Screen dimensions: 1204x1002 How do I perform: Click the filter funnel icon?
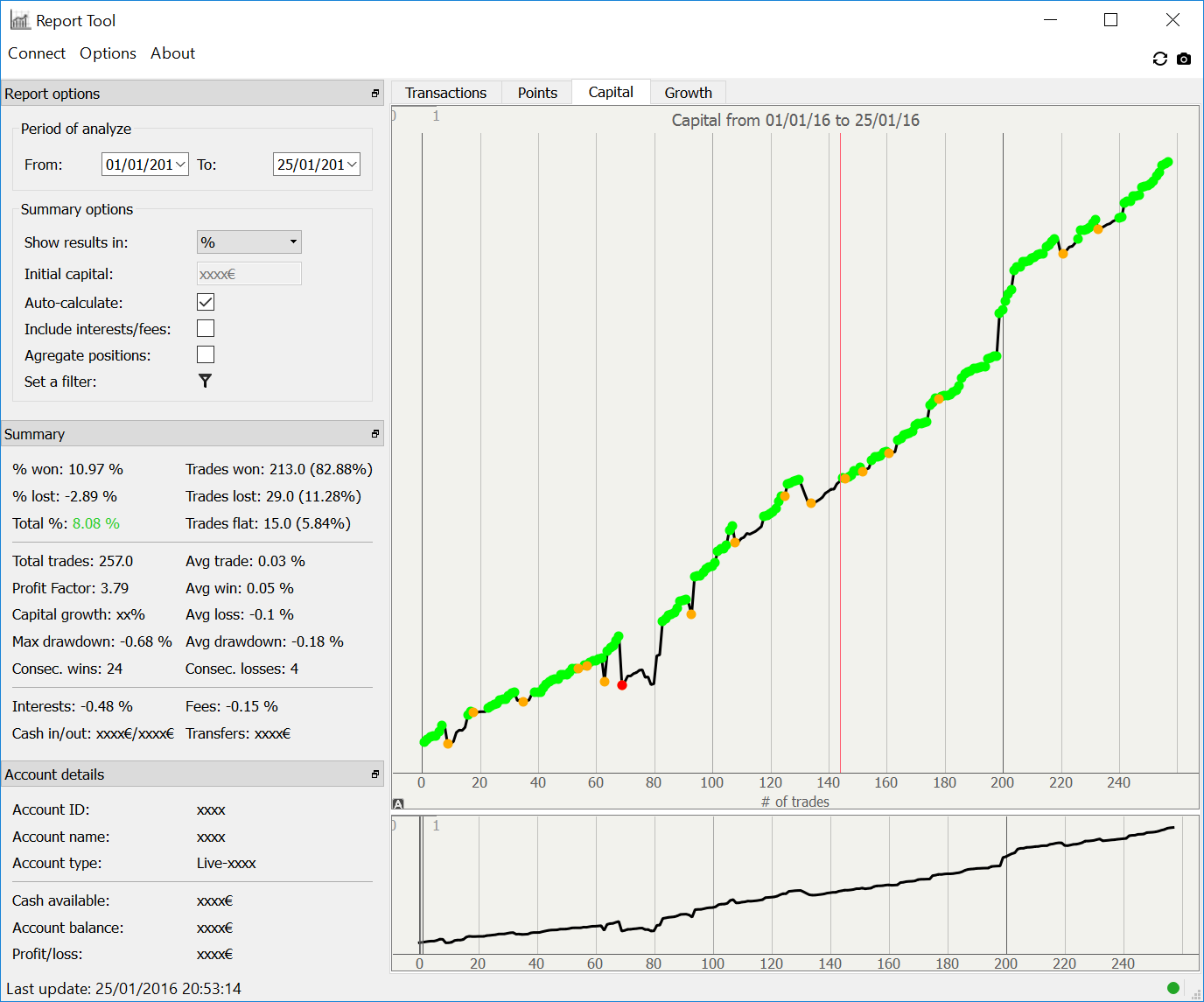205,381
